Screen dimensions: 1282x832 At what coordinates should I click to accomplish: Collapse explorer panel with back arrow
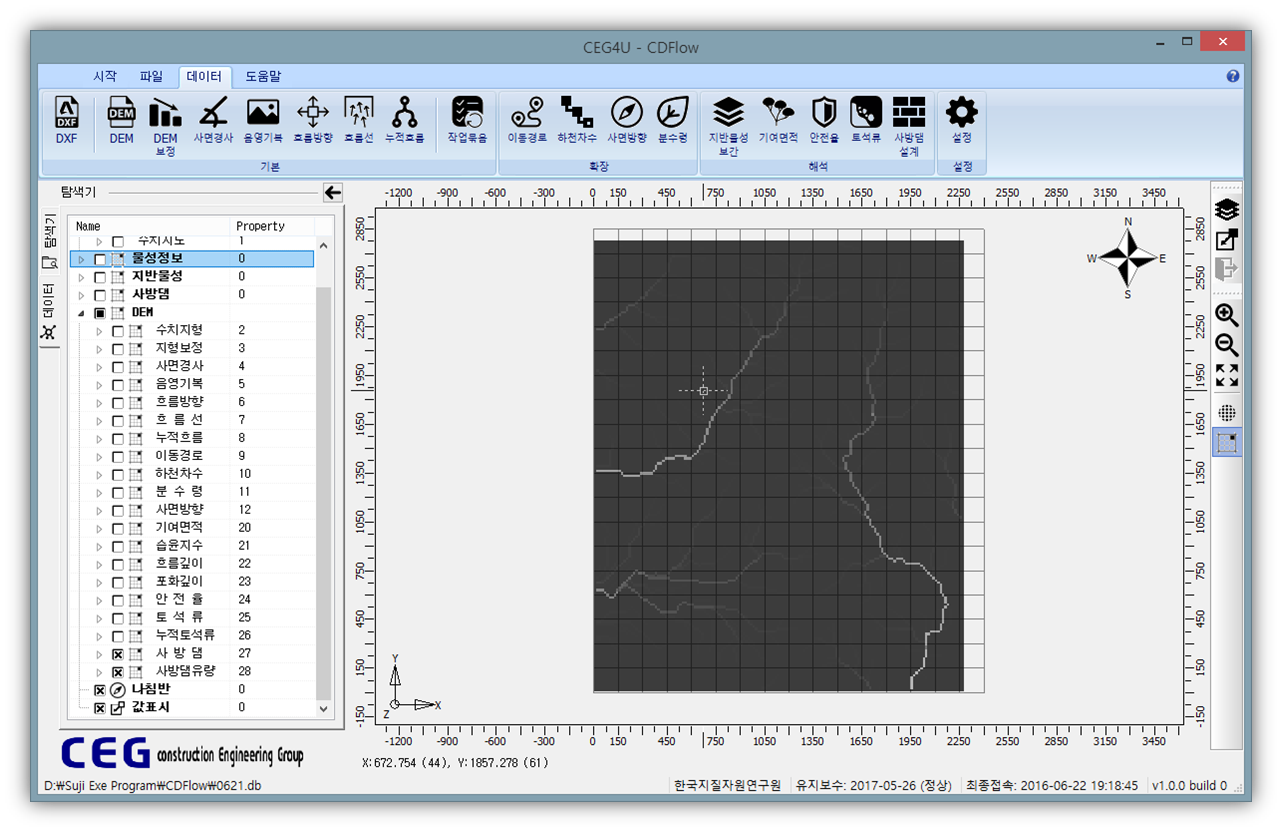[333, 192]
